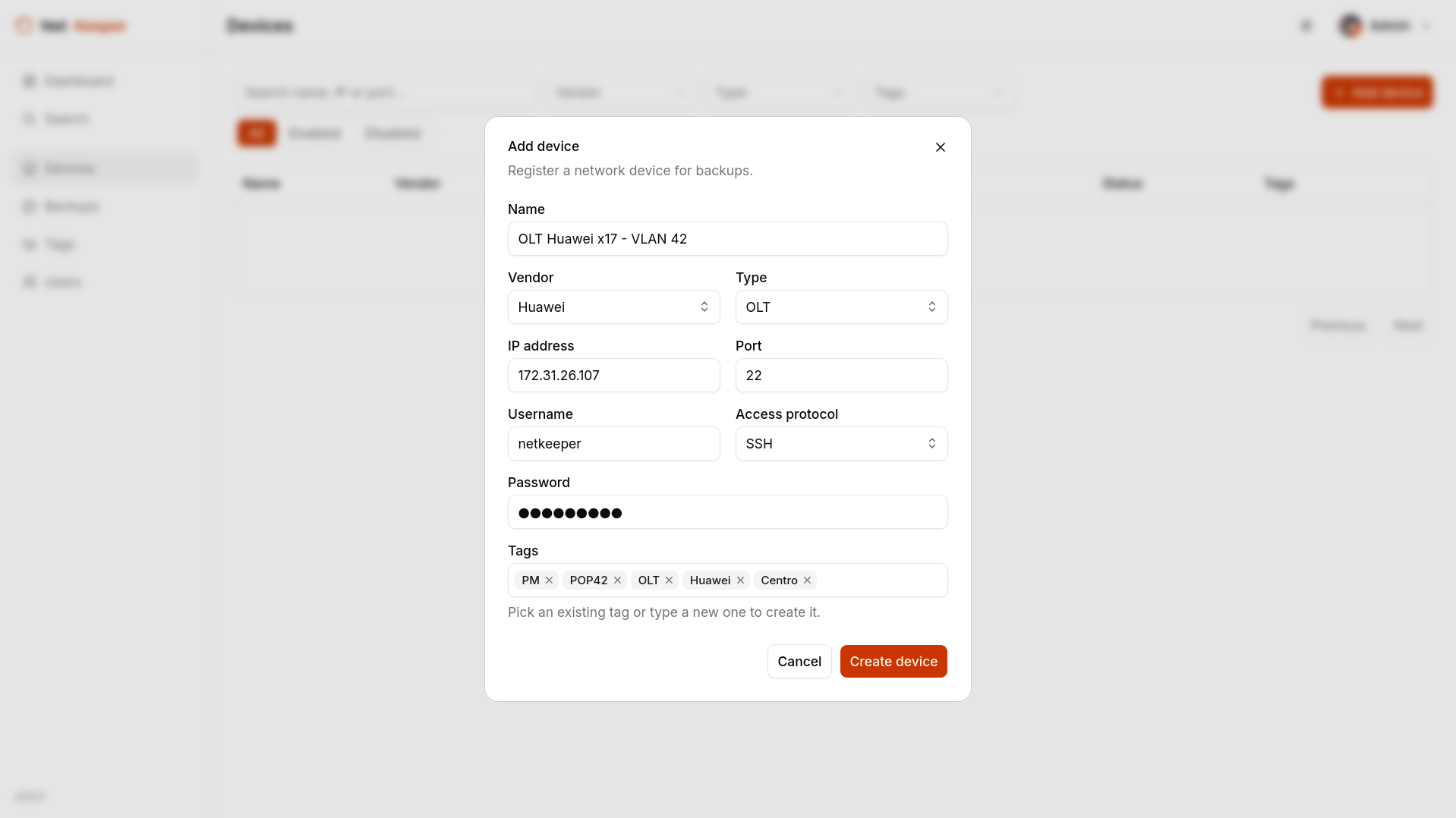Open the Type dropdown showing OLT

(841, 307)
